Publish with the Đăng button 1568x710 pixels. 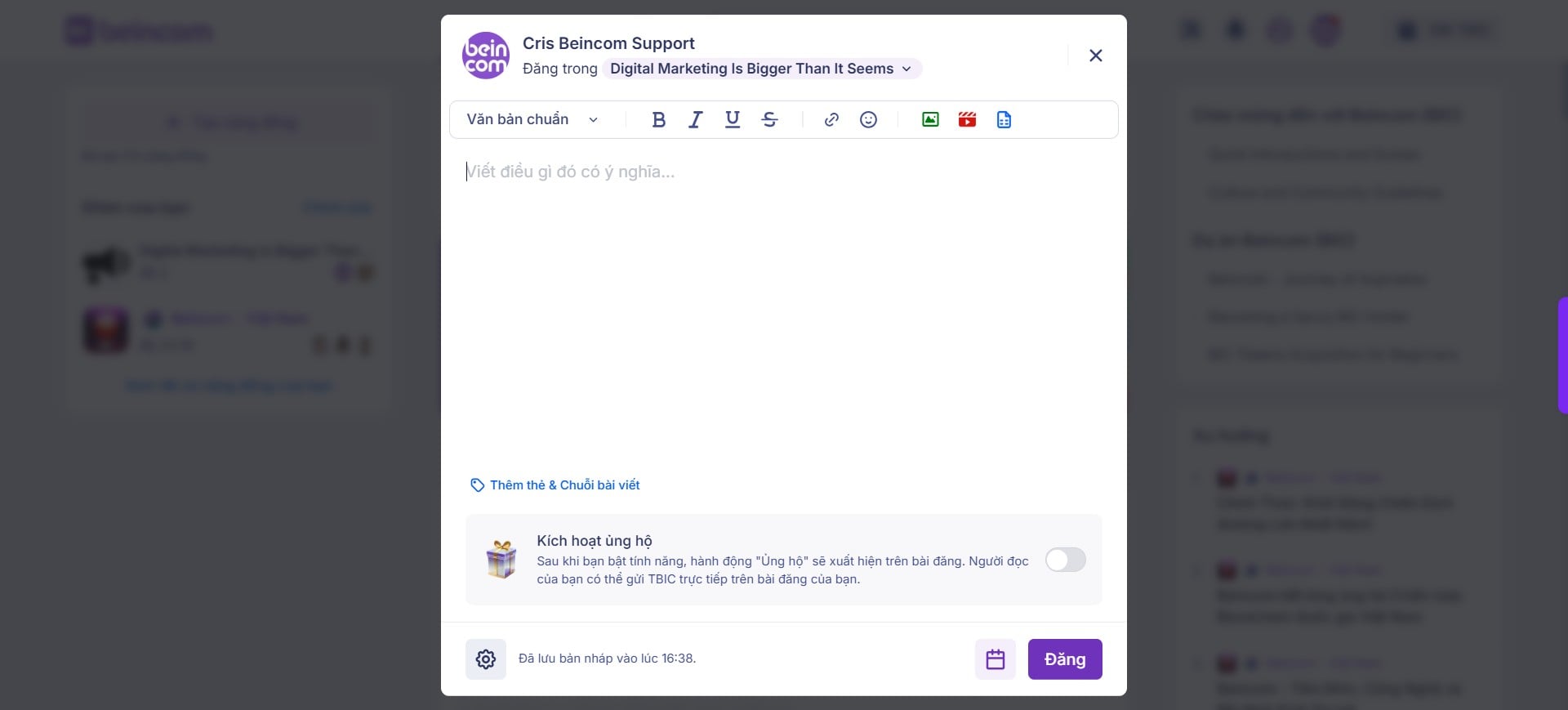click(x=1065, y=659)
